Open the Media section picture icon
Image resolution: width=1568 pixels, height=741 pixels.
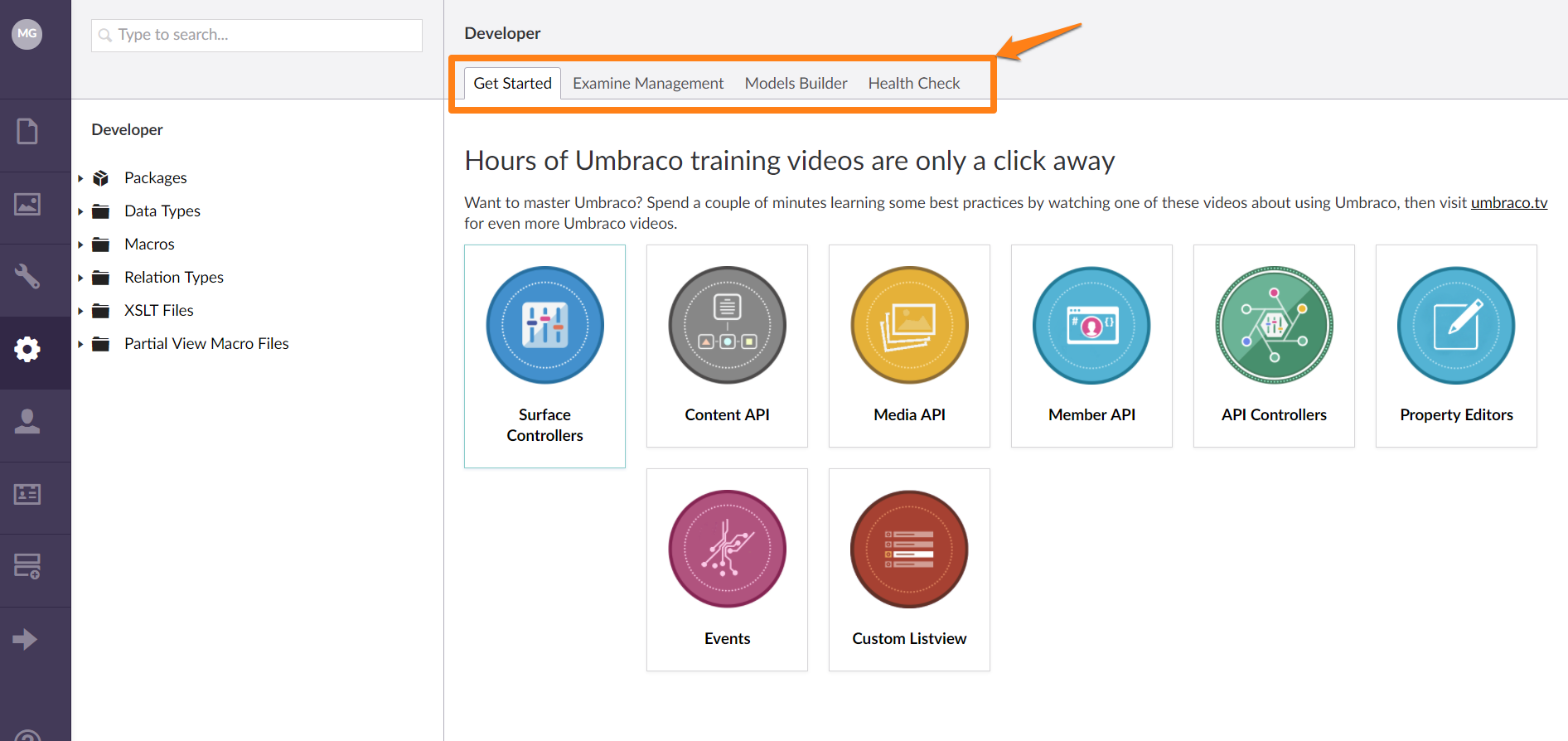pos(27,204)
